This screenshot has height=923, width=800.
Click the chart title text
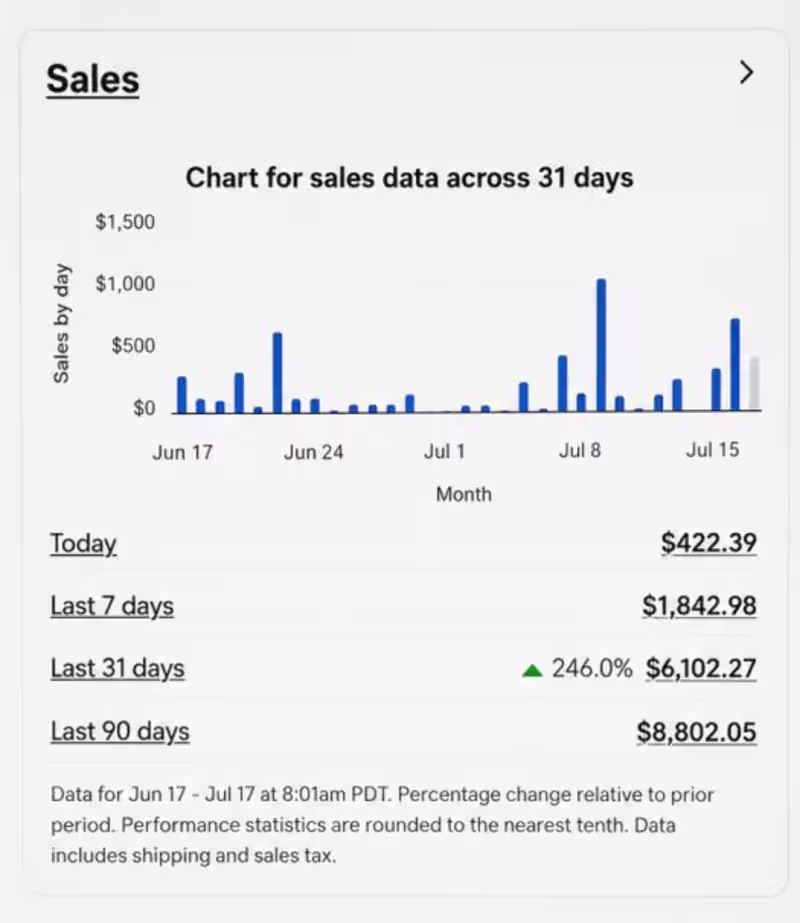409,177
